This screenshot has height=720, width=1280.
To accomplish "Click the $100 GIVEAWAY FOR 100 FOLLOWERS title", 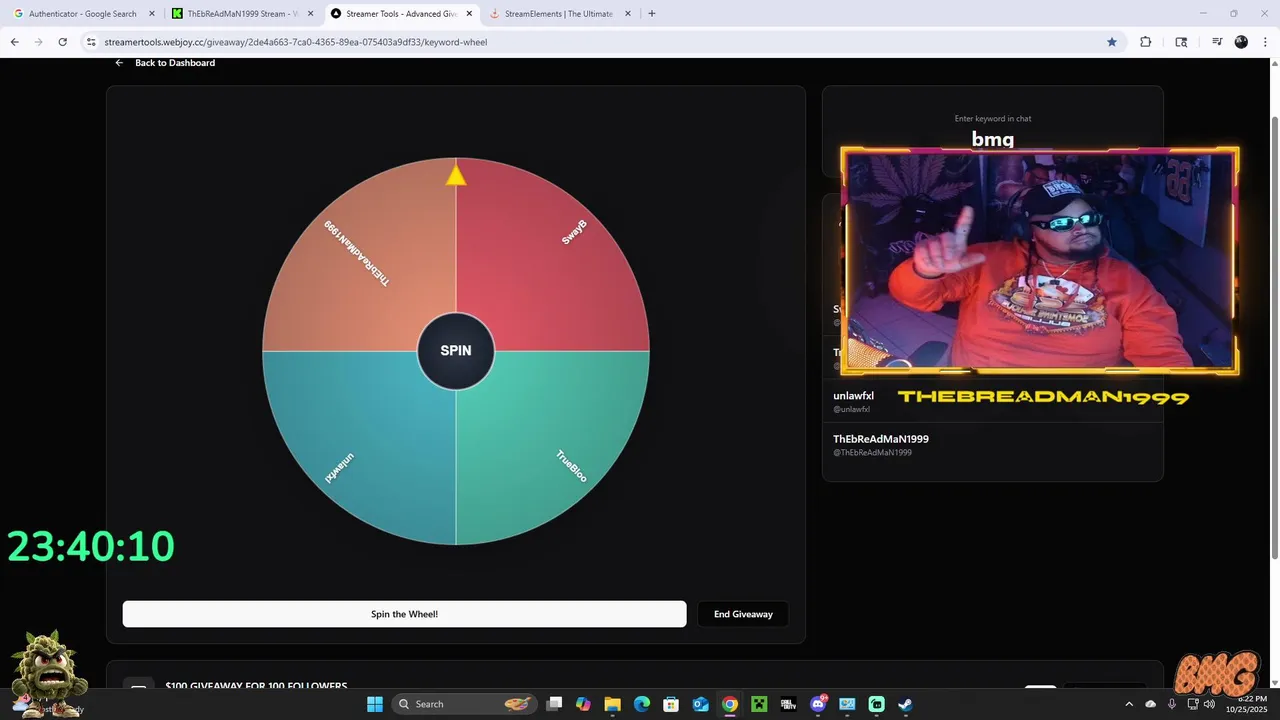I will coord(256,686).
